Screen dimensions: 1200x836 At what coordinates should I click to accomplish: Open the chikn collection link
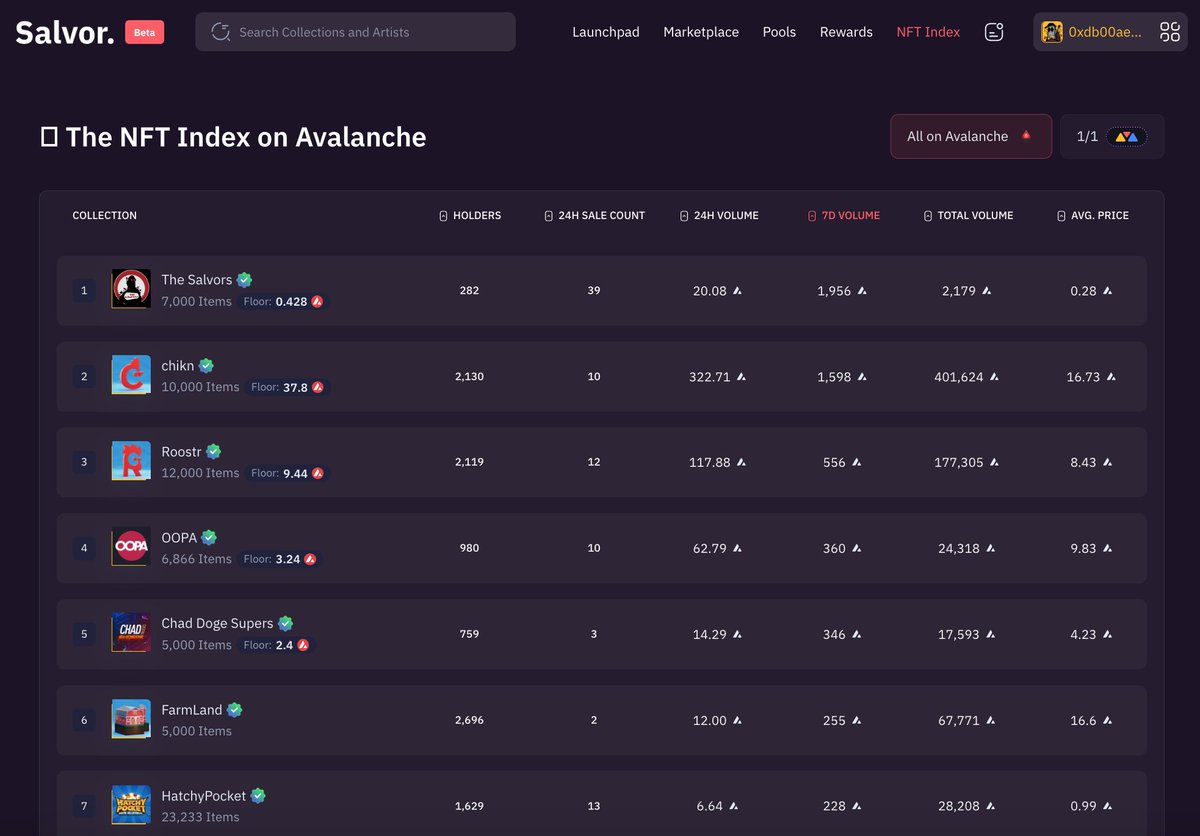178,366
